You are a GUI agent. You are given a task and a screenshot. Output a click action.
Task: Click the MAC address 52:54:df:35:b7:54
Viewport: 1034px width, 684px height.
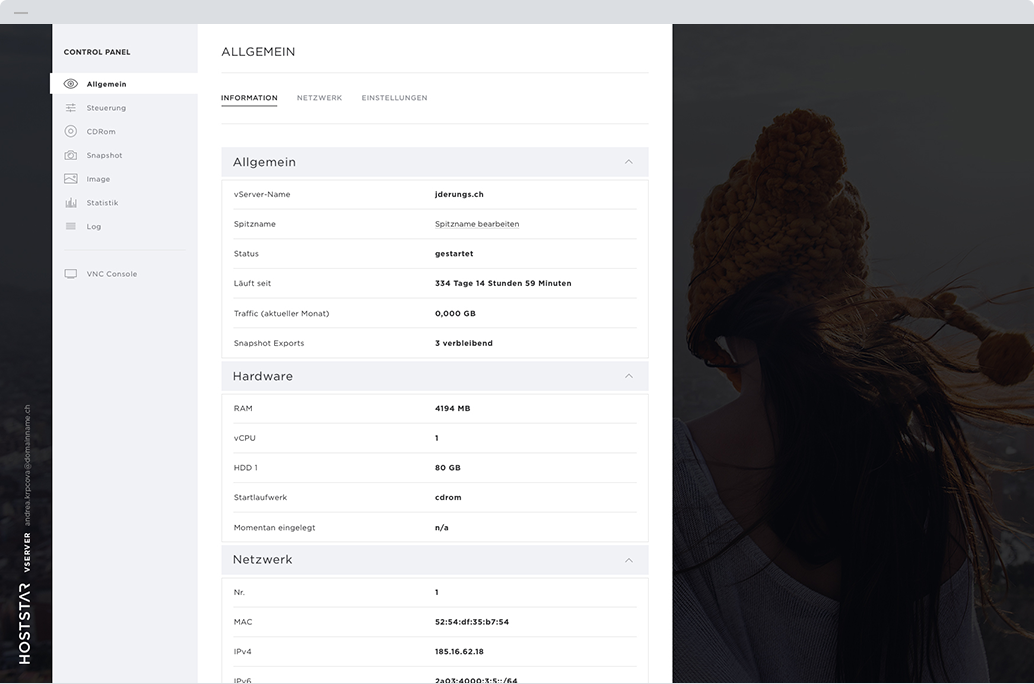471,622
